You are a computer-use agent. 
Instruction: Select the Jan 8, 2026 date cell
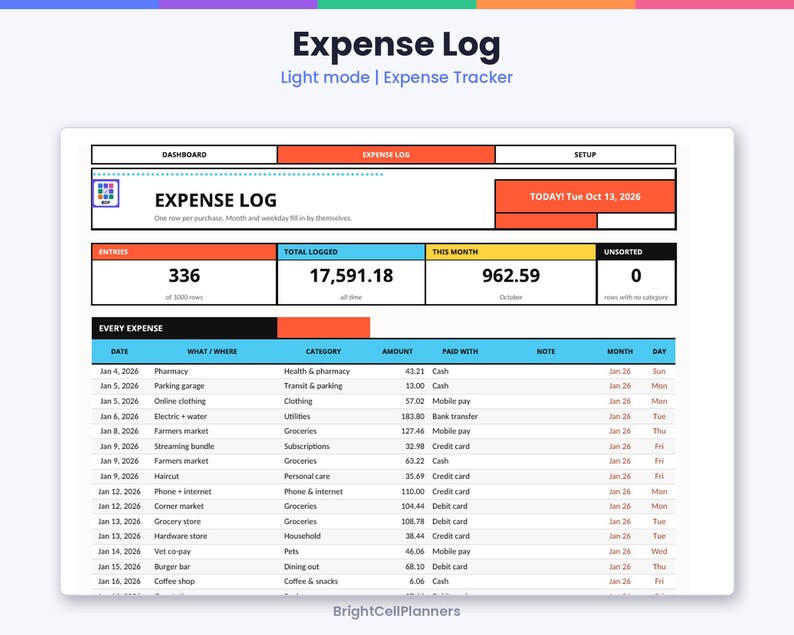(120, 431)
